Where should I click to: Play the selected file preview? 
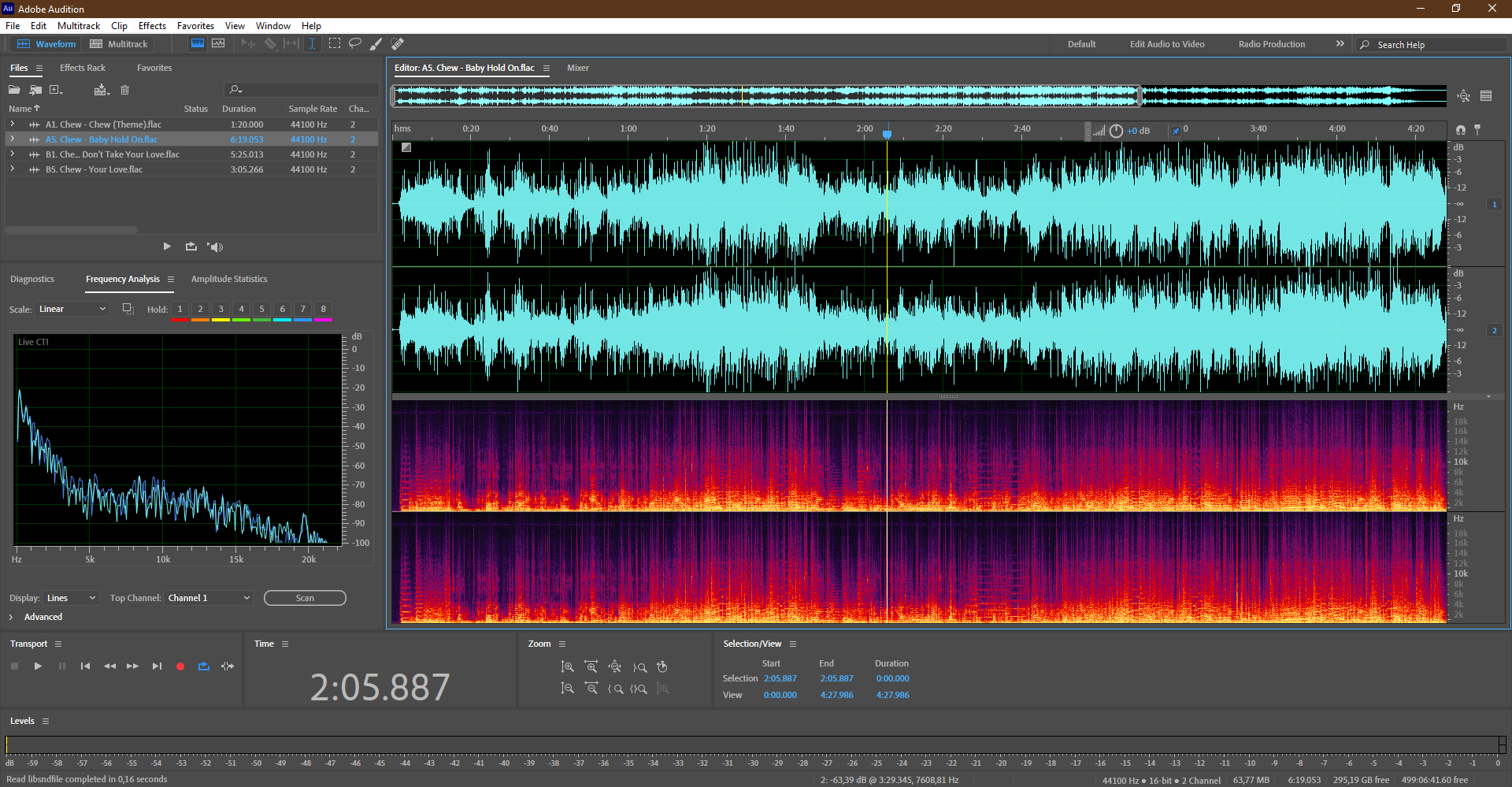pos(167,247)
